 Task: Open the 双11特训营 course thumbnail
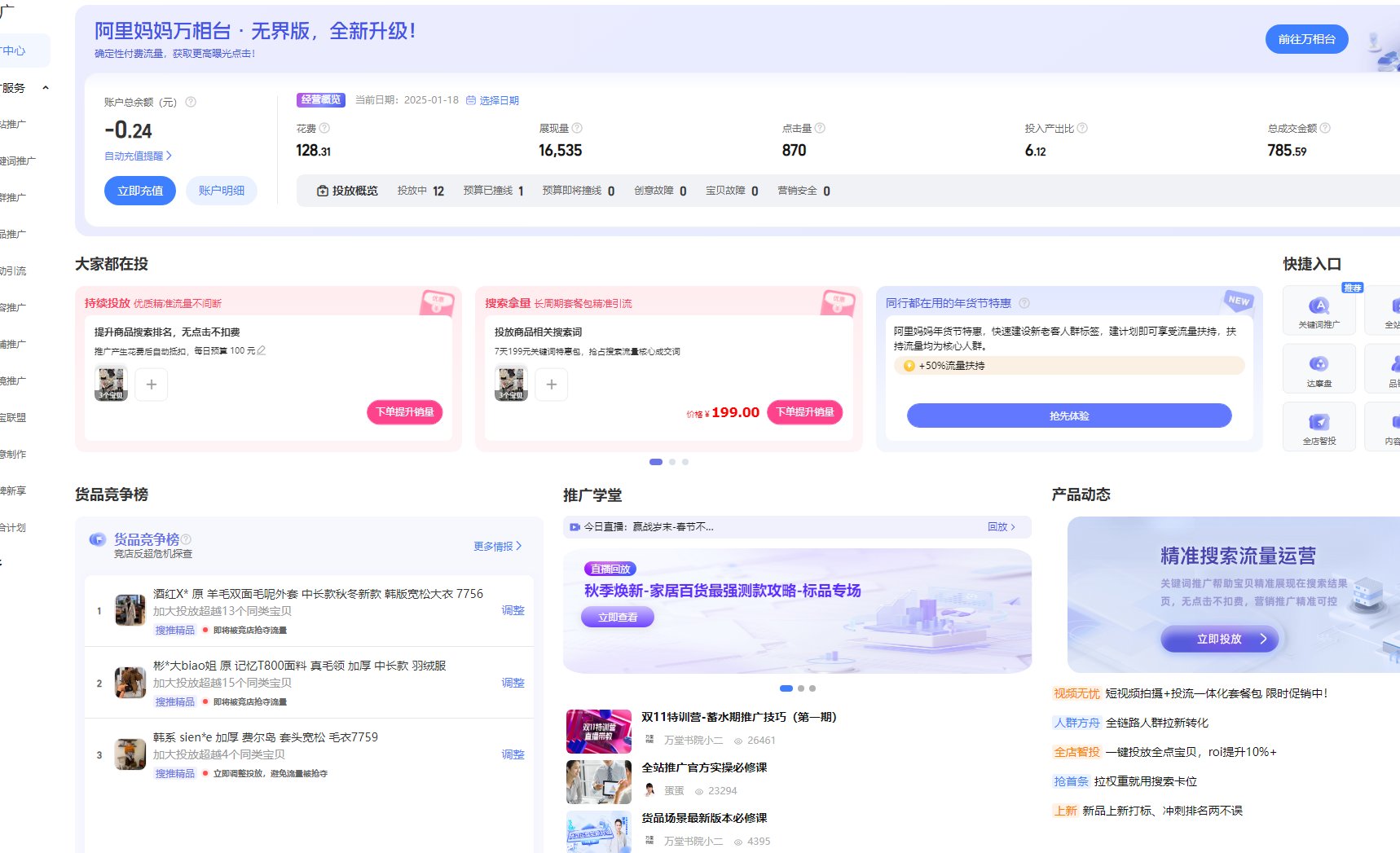pos(599,731)
